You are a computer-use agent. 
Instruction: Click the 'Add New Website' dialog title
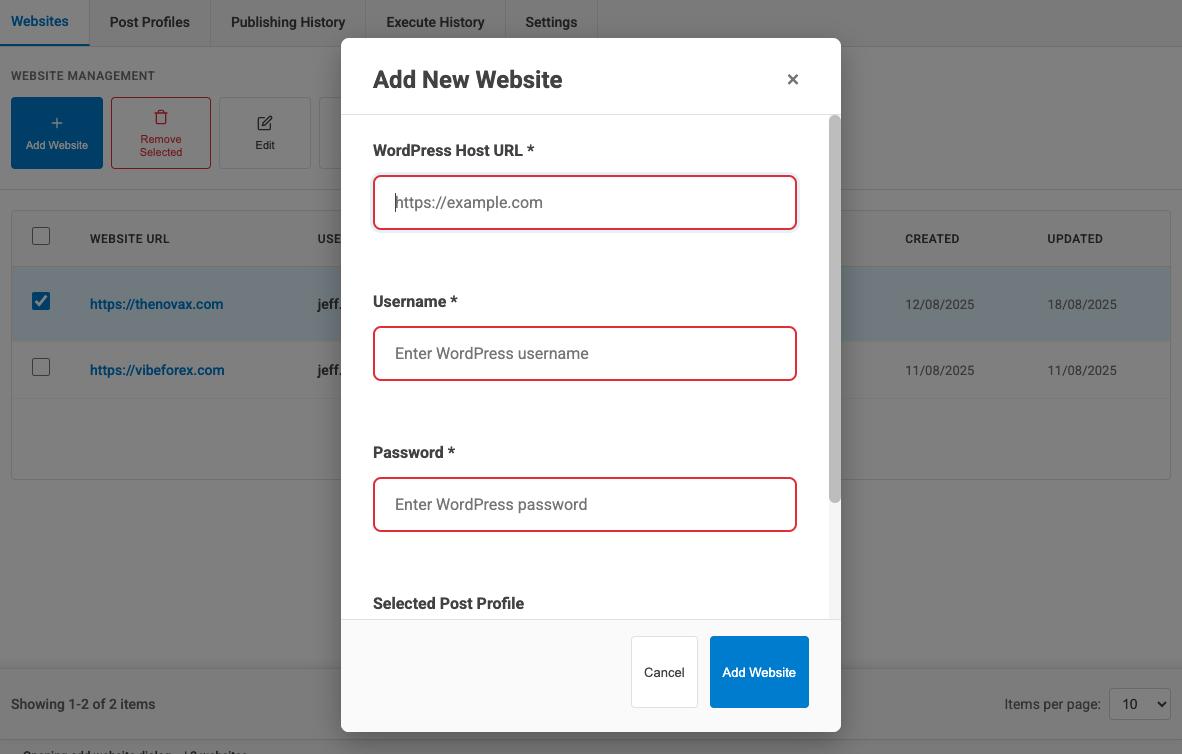[x=467, y=79]
